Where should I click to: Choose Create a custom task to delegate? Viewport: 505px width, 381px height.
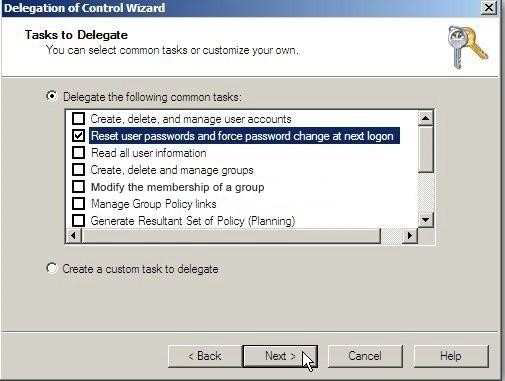(x=52, y=268)
